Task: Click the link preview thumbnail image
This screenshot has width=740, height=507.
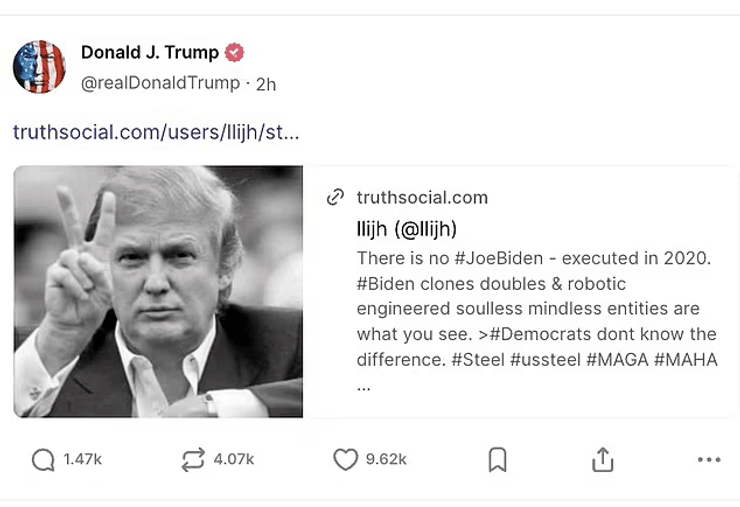Action: pyautogui.click(x=158, y=291)
